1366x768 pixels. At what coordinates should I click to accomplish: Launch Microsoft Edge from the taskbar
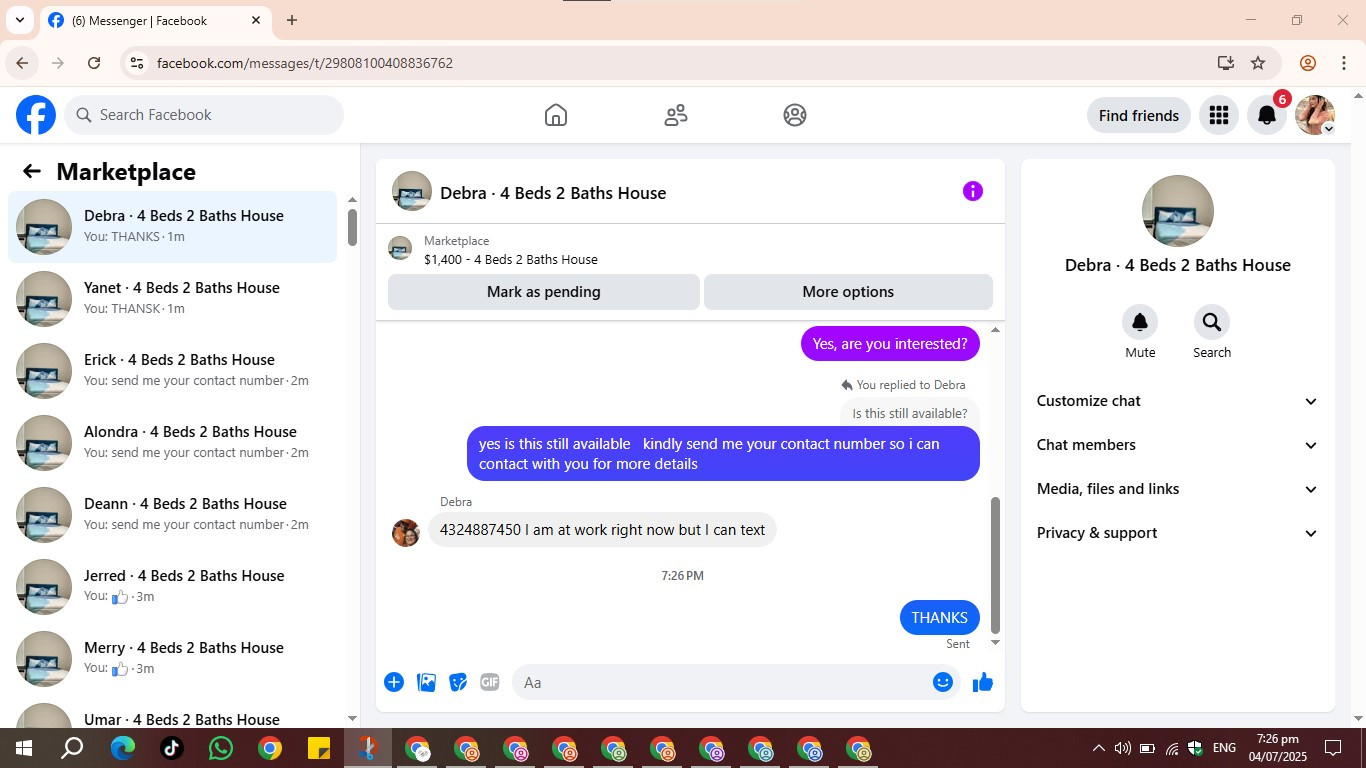click(x=123, y=748)
